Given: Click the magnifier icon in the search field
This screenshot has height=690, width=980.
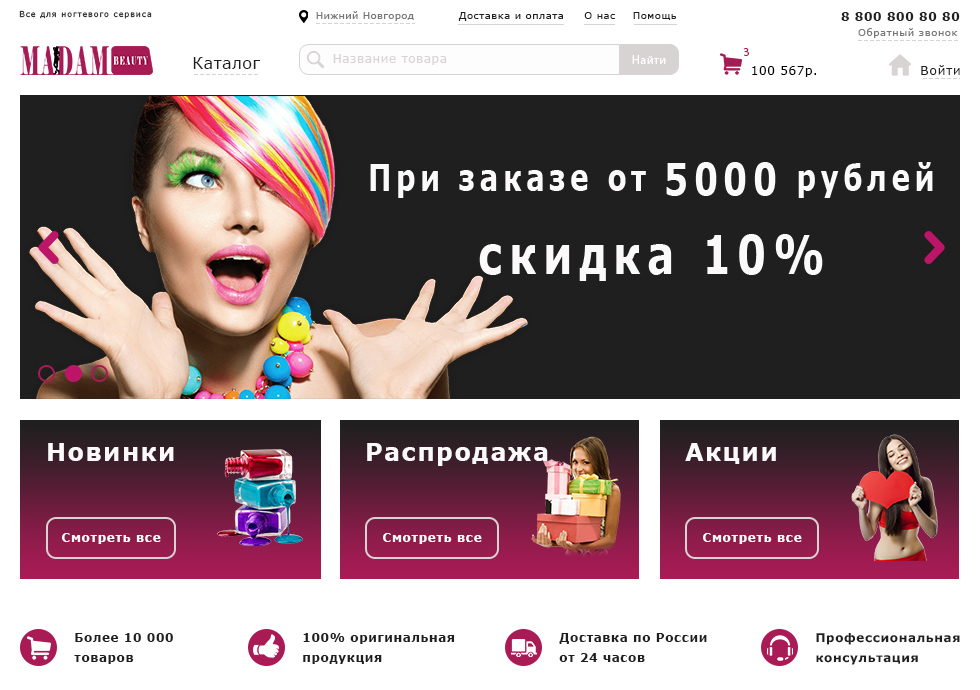Looking at the screenshot, I should point(316,59).
